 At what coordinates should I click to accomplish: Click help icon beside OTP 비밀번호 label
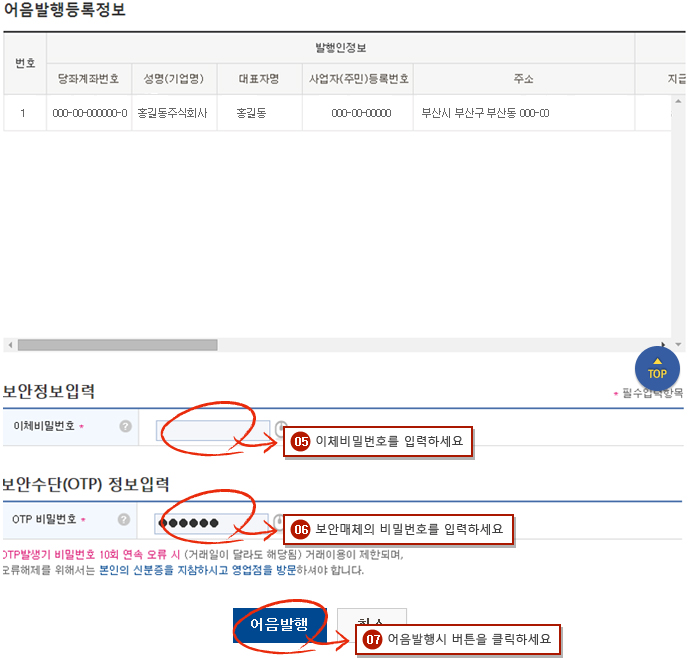(125, 519)
